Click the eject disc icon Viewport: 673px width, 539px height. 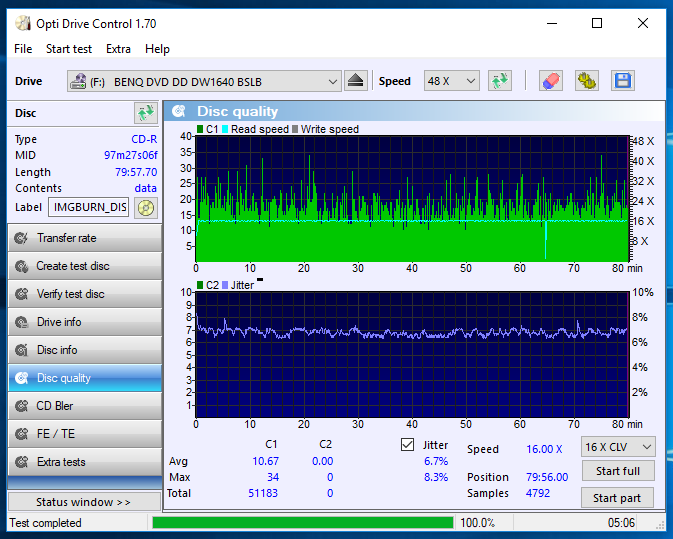click(x=355, y=81)
